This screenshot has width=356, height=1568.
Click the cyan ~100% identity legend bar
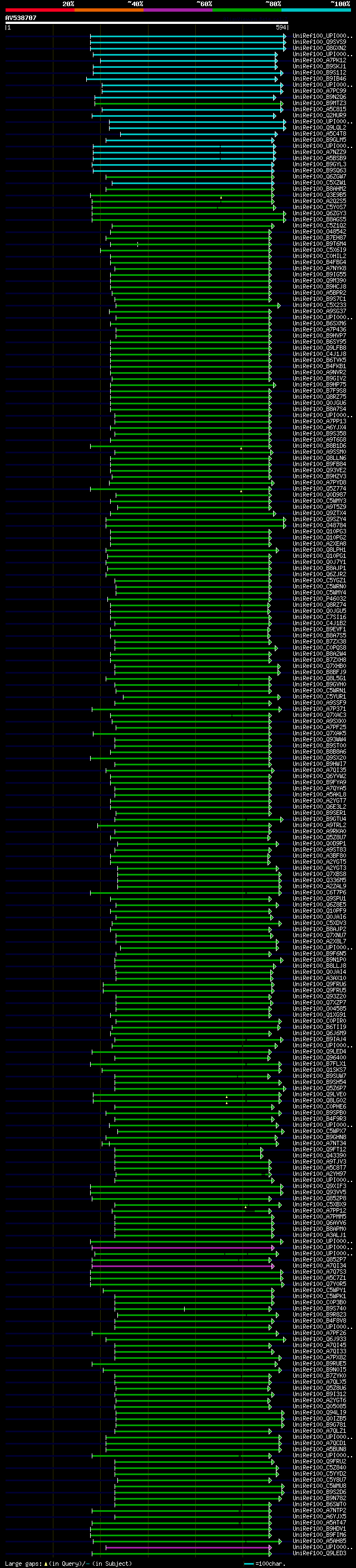(317, 10)
